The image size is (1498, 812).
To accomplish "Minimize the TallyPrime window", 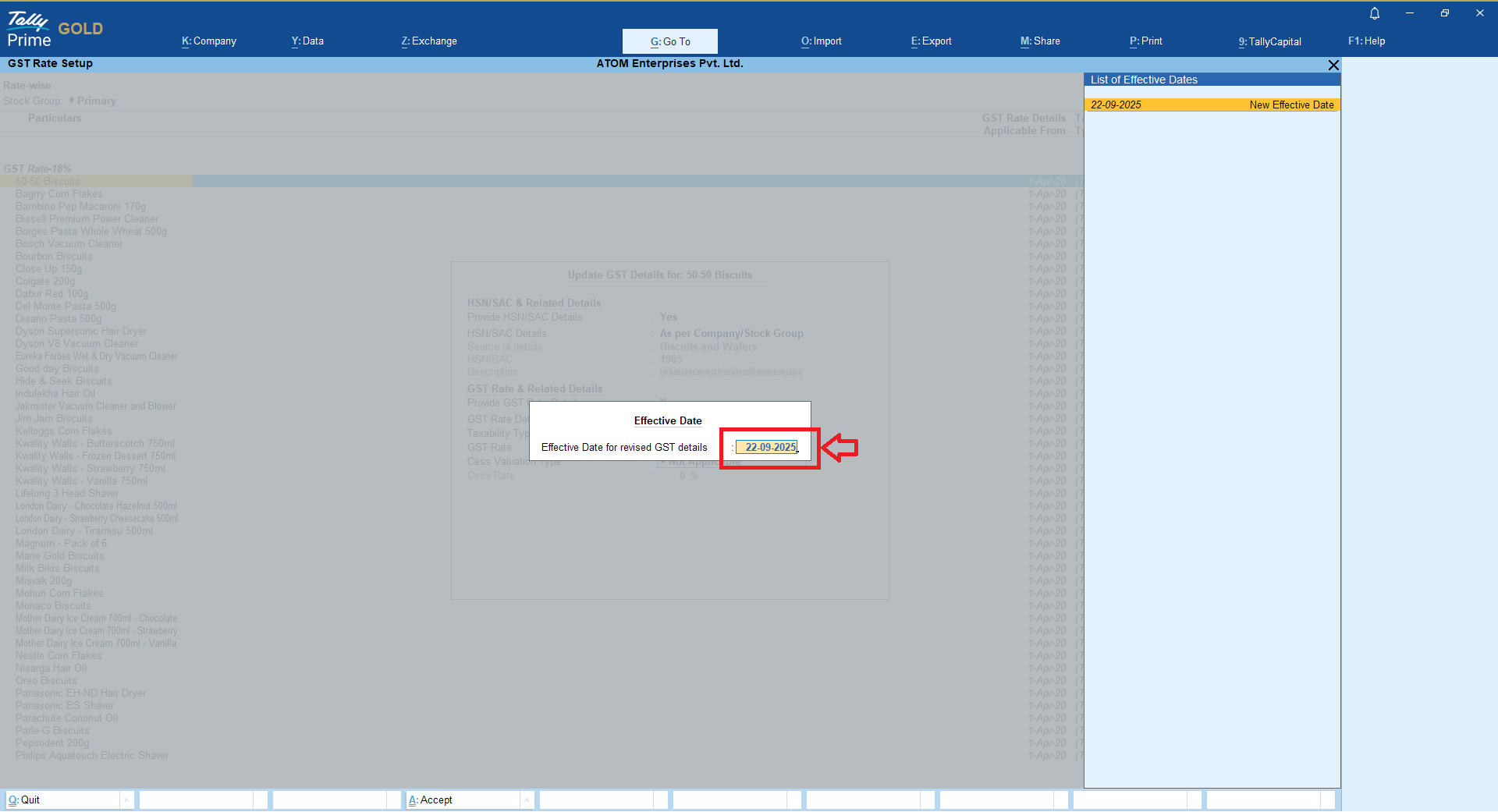I will 1410,13.
